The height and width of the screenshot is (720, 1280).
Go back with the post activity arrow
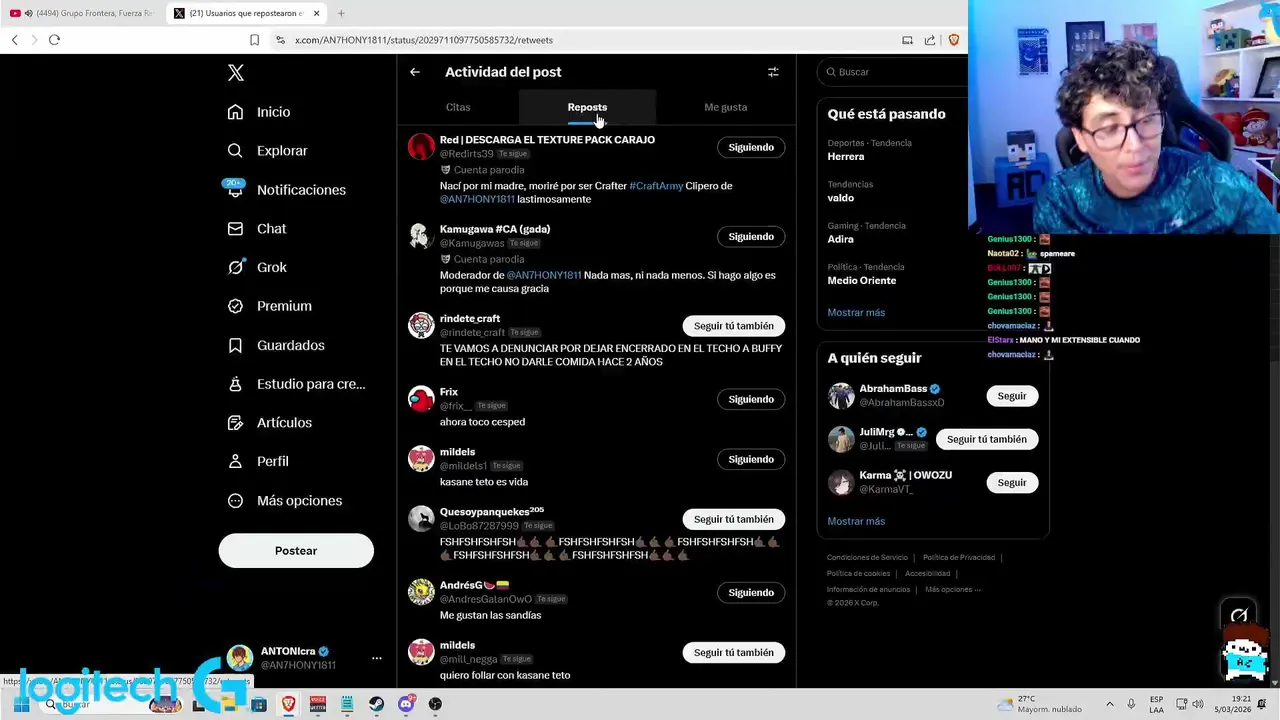coord(415,72)
